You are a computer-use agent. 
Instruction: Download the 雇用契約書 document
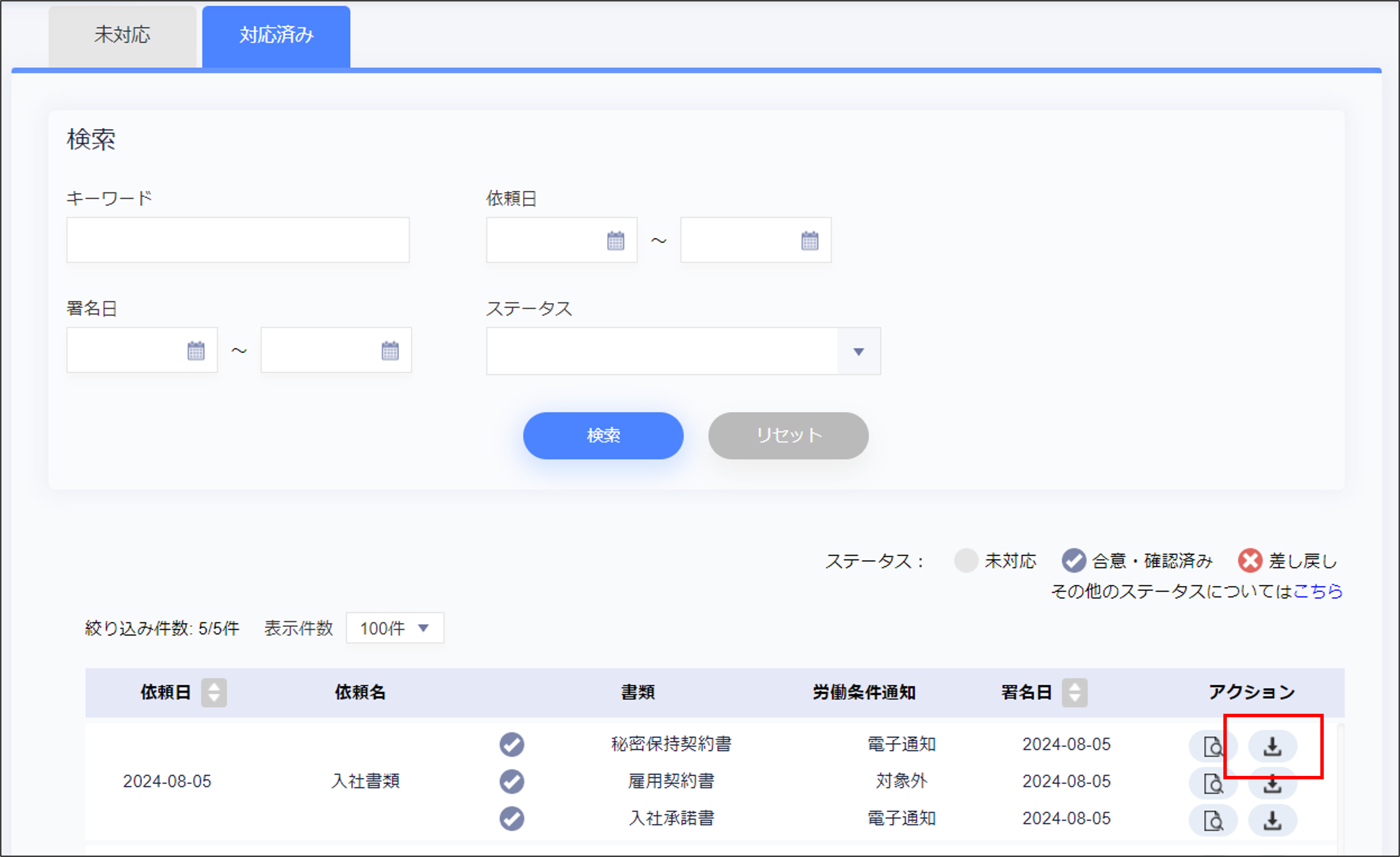1273,784
